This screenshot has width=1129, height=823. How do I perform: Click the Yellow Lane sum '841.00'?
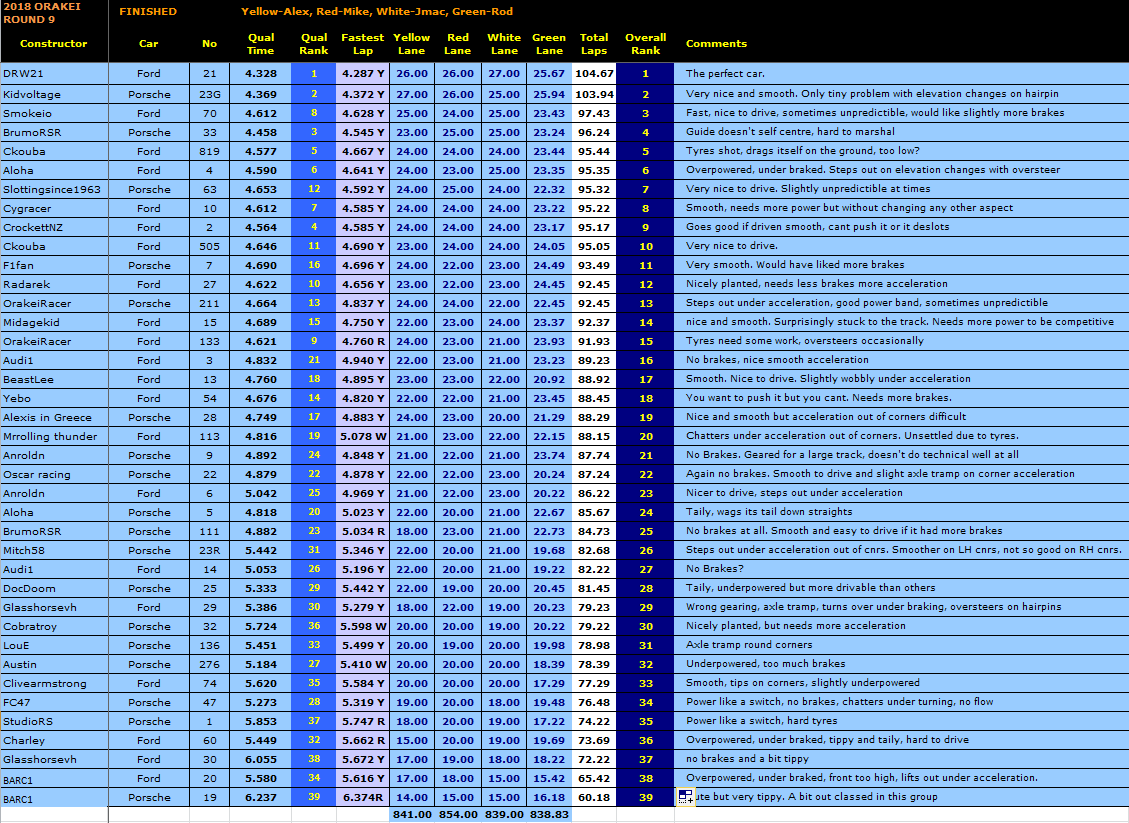(412, 814)
